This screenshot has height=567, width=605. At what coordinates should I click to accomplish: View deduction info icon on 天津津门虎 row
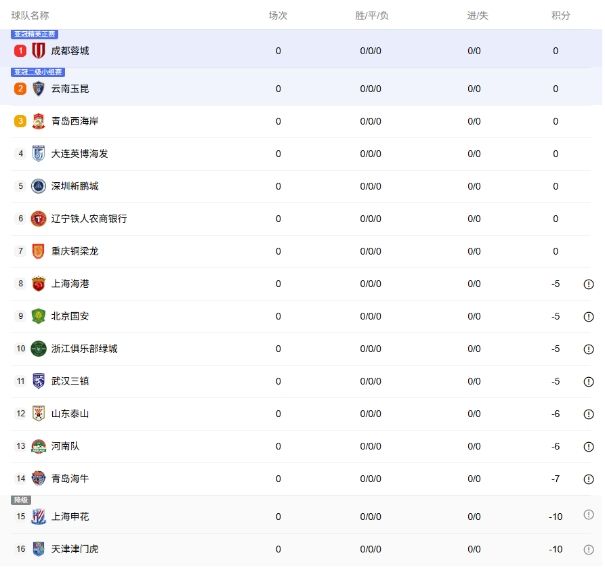pos(589,549)
